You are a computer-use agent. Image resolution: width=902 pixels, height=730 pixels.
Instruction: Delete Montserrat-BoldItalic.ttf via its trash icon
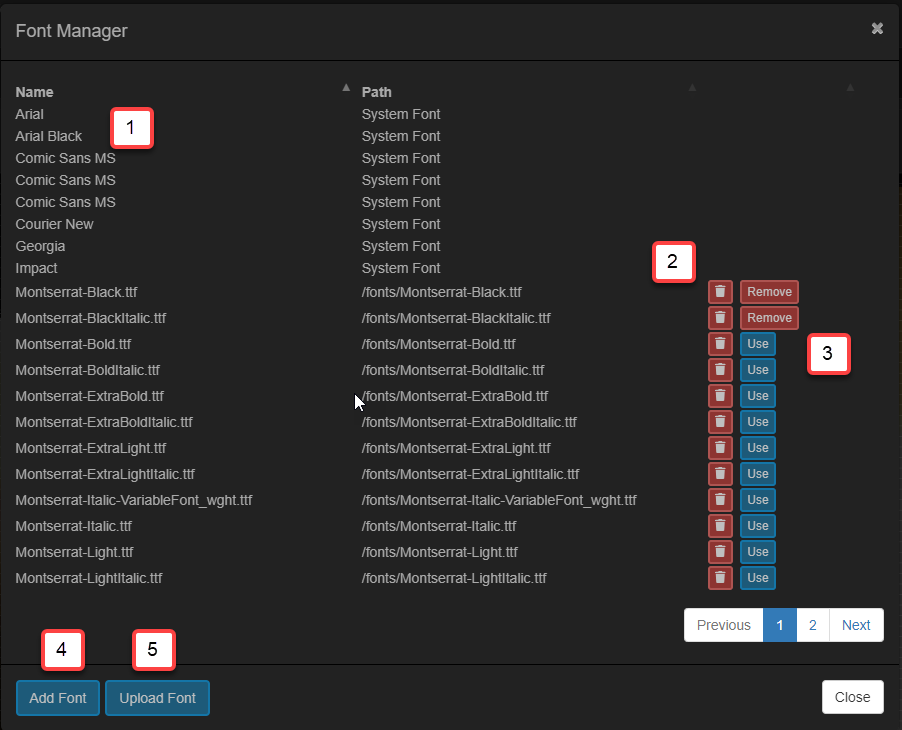[719, 370]
